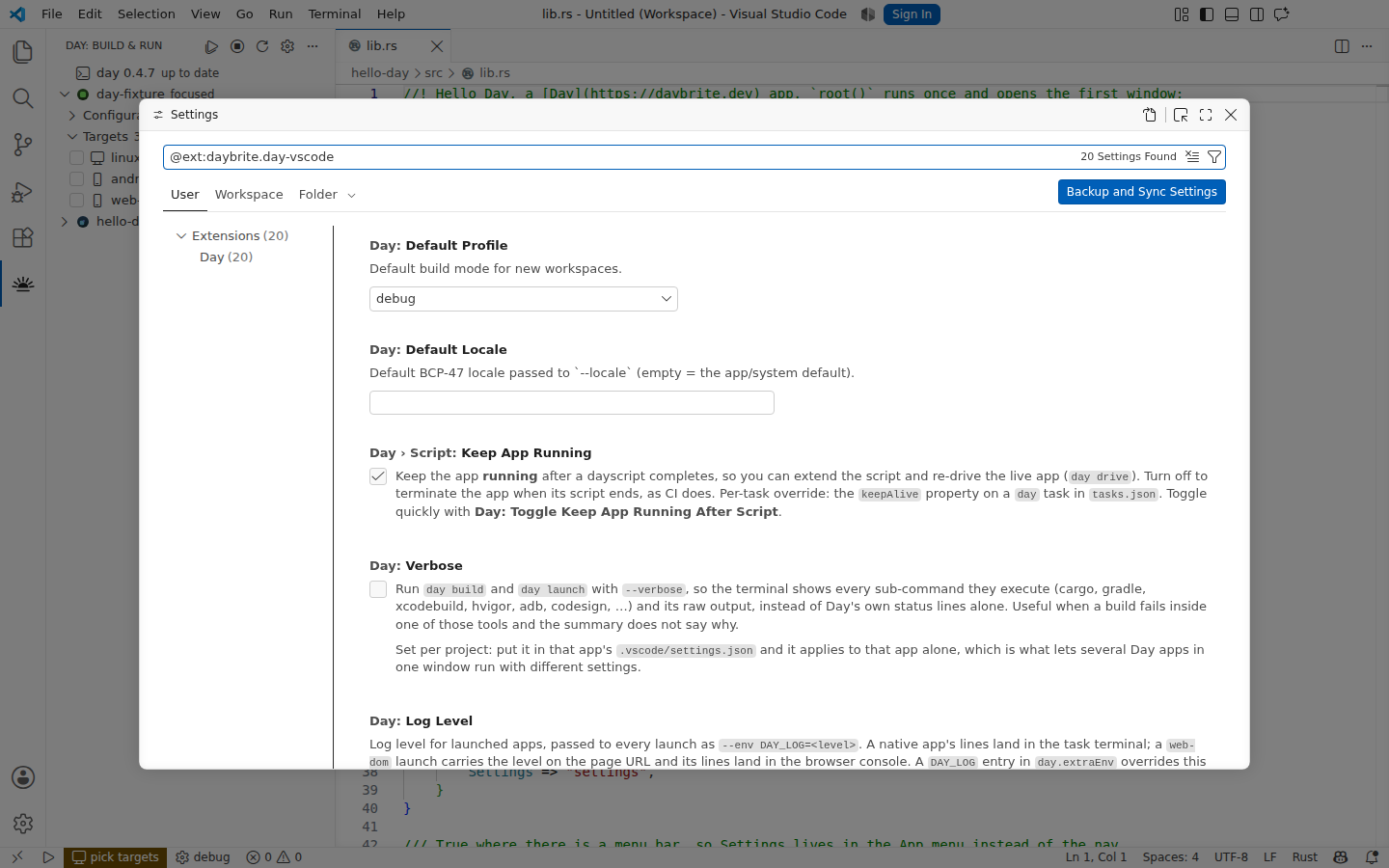Open the Help menu

click(391, 14)
